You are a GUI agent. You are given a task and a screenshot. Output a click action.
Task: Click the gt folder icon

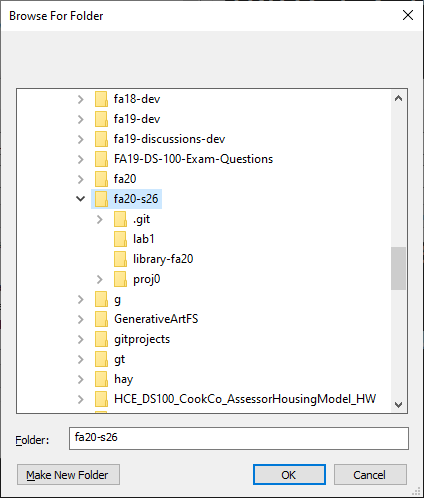point(101,359)
